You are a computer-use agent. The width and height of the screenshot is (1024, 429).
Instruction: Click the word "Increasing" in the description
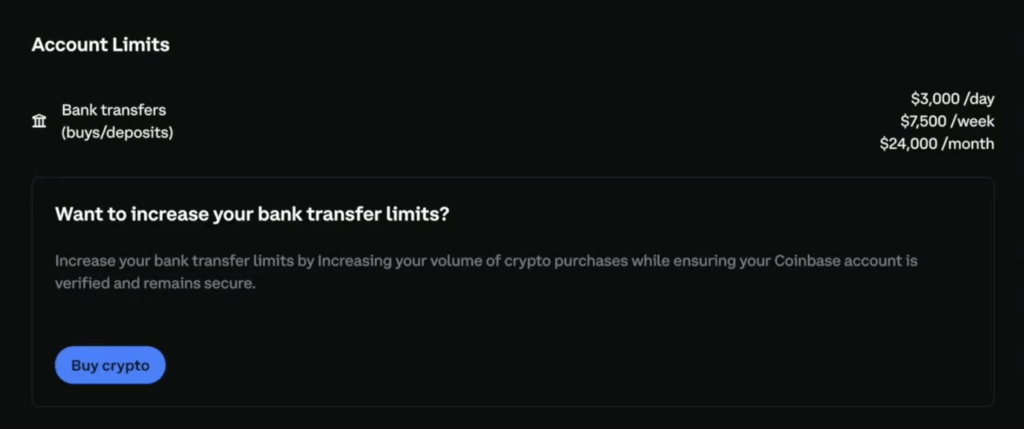pos(357,261)
